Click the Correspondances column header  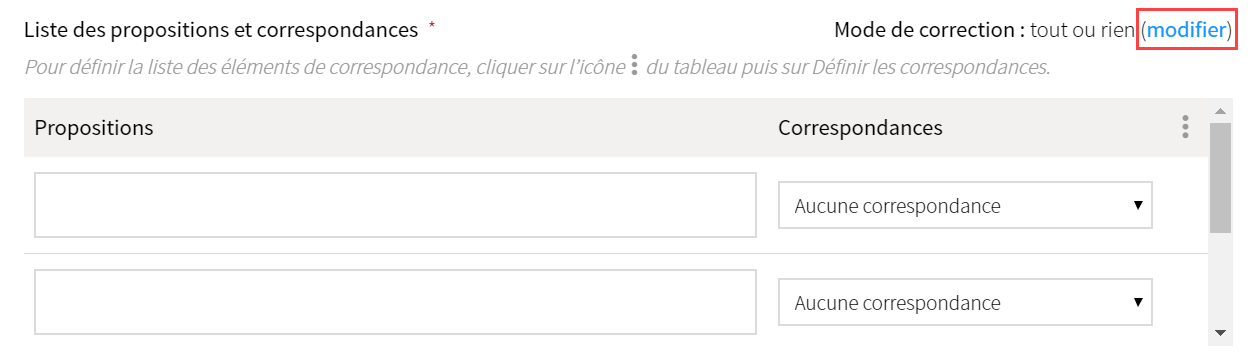point(860,128)
